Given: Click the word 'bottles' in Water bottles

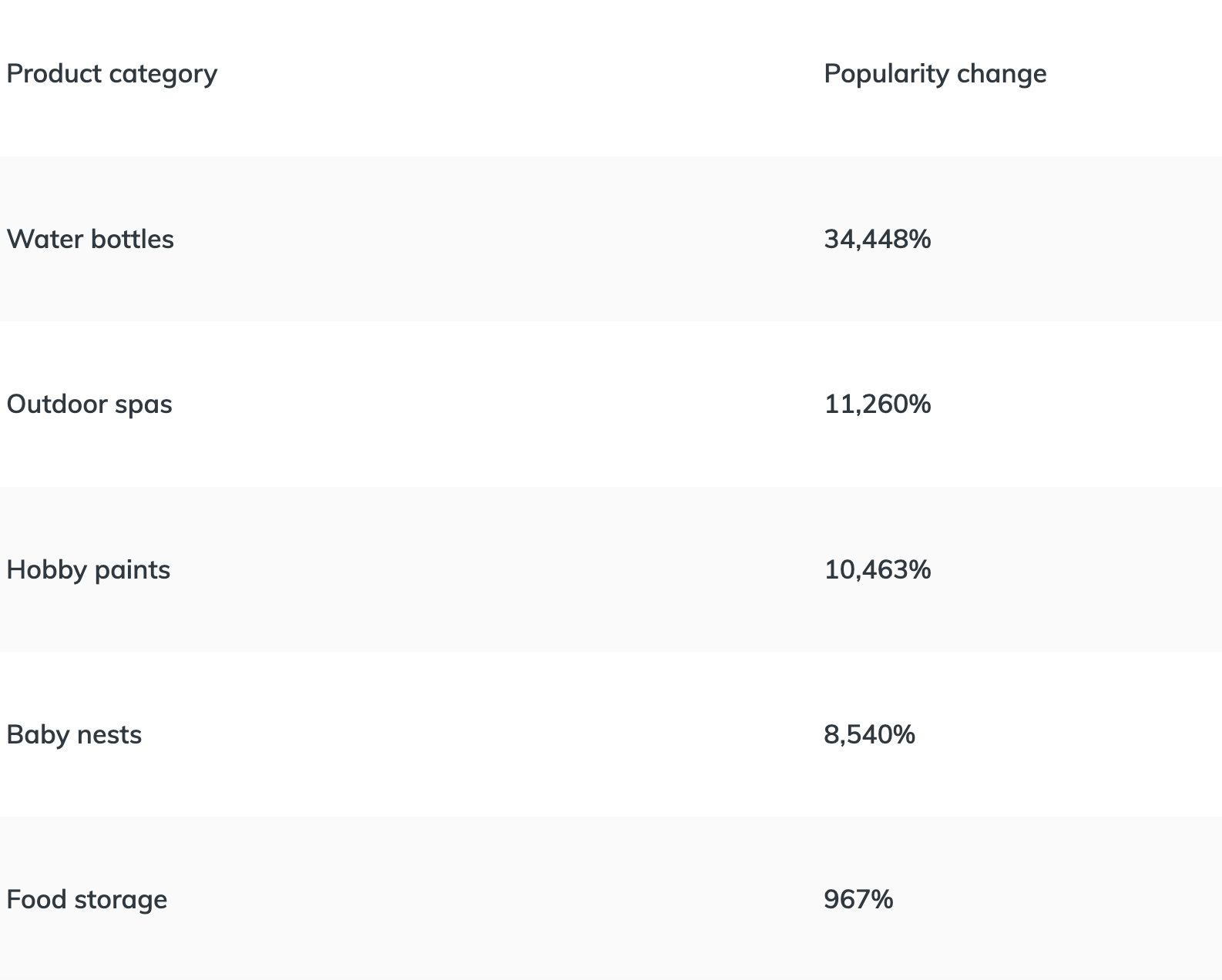Looking at the screenshot, I should [x=133, y=239].
